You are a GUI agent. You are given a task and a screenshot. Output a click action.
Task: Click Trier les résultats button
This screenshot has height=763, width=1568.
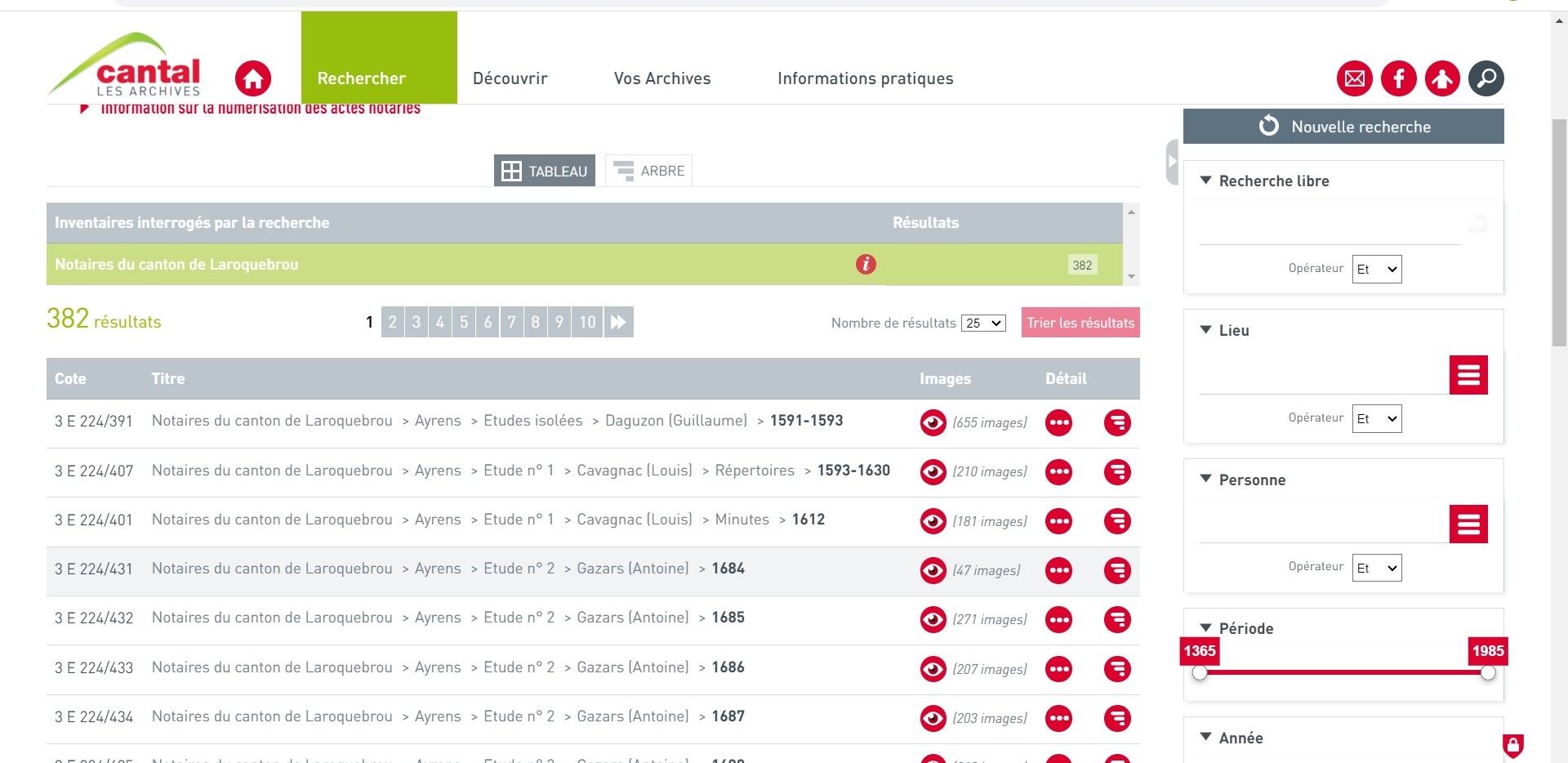coord(1080,323)
